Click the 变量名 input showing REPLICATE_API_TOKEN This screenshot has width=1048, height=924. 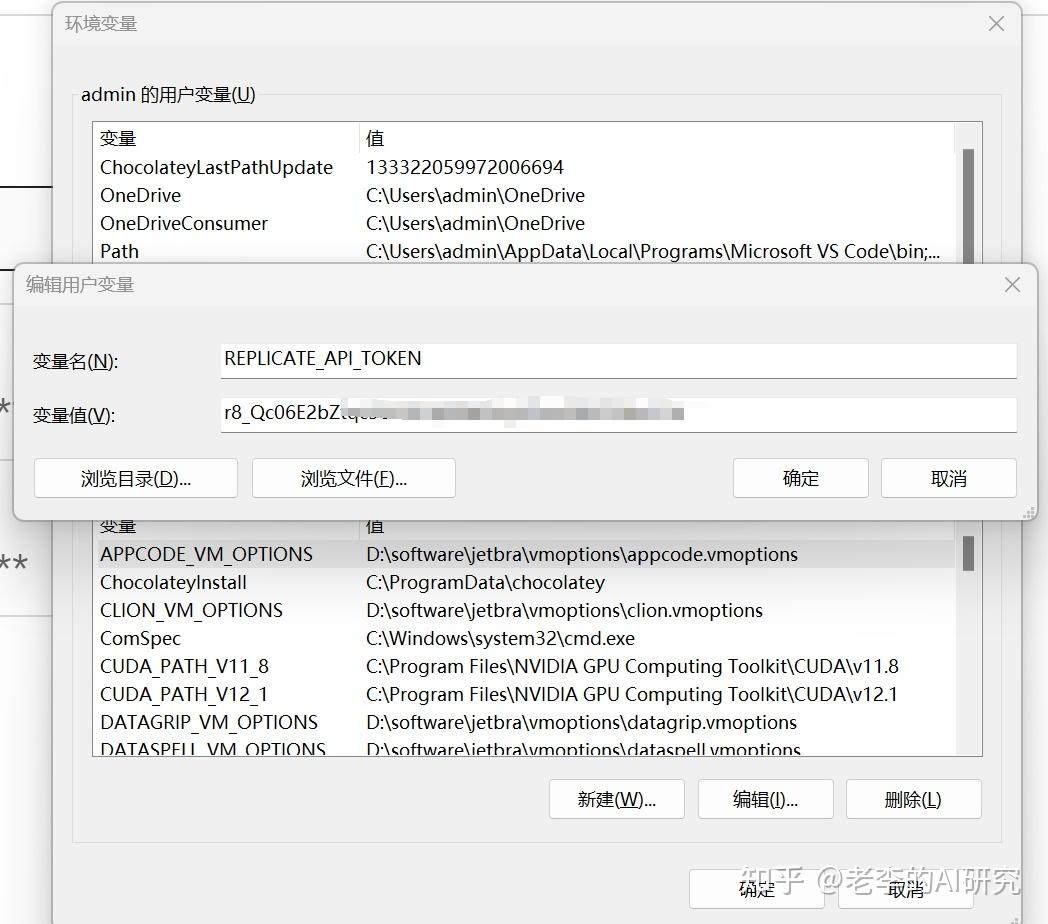pos(616,360)
